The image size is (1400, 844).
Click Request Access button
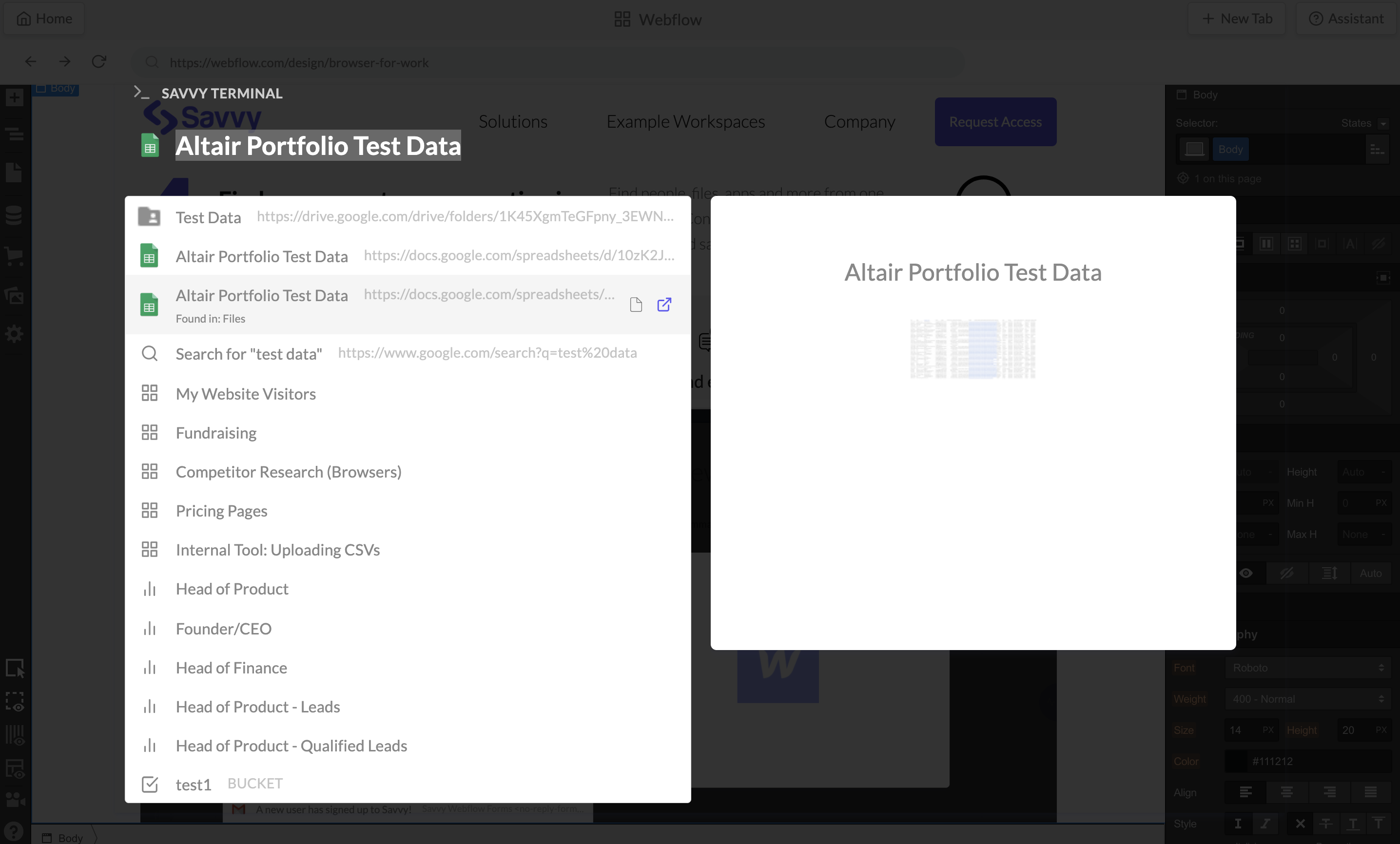point(995,121)
